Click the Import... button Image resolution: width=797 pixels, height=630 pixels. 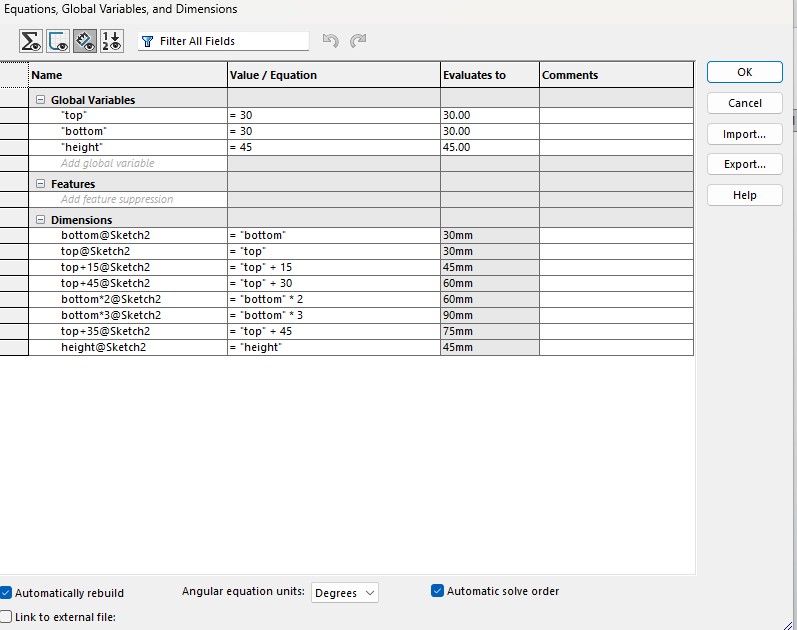coord(744,134)
